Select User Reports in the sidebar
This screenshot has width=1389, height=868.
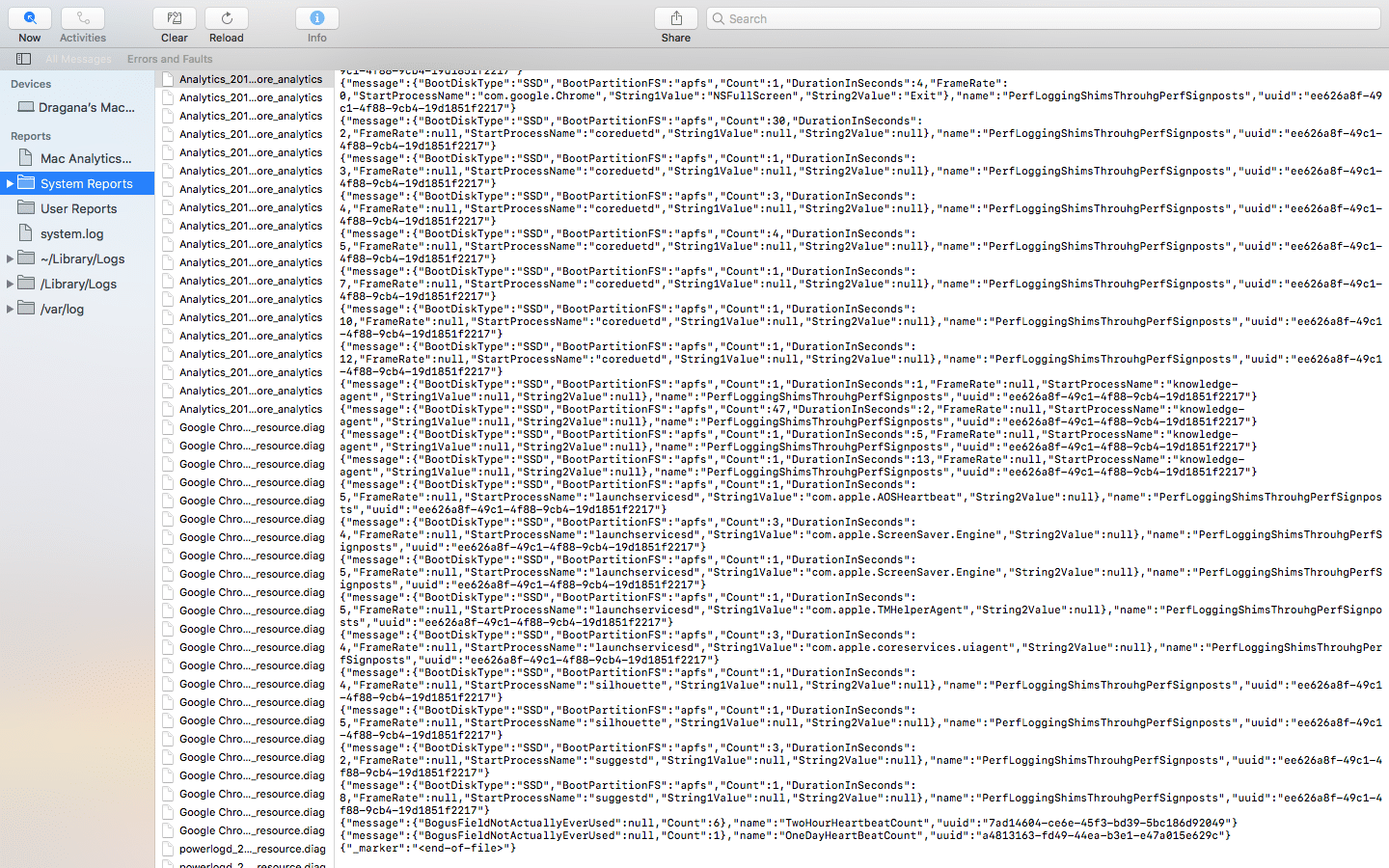78,208
